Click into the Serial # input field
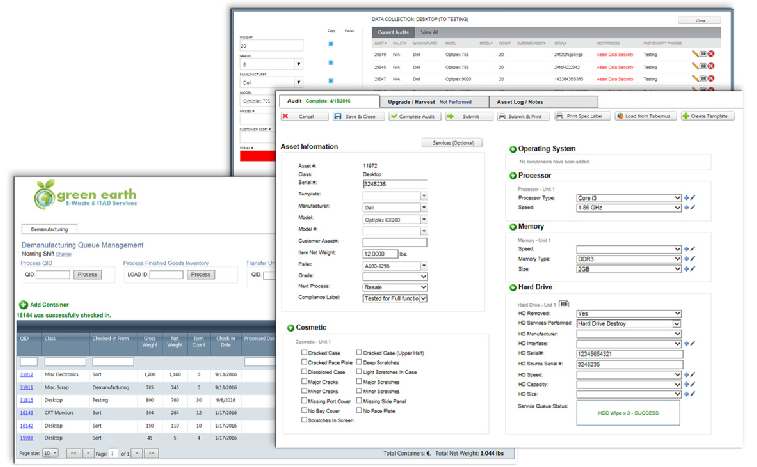This screenshot has height=467, width=757. 395,184
